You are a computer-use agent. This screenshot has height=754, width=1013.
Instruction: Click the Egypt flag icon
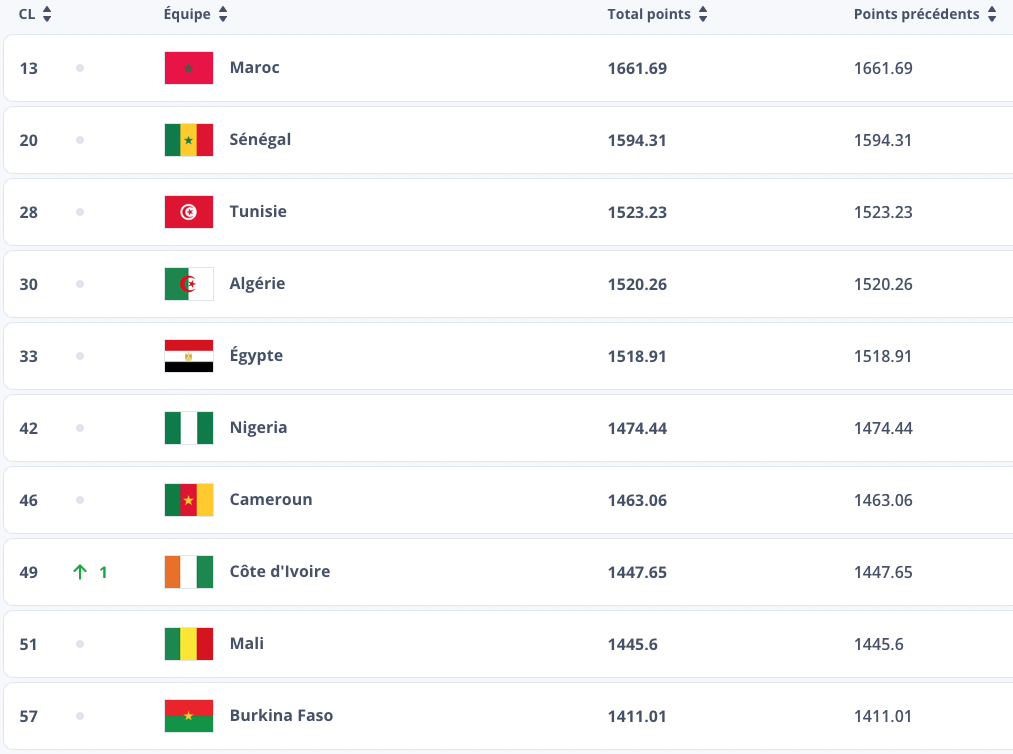coord(188,356)
